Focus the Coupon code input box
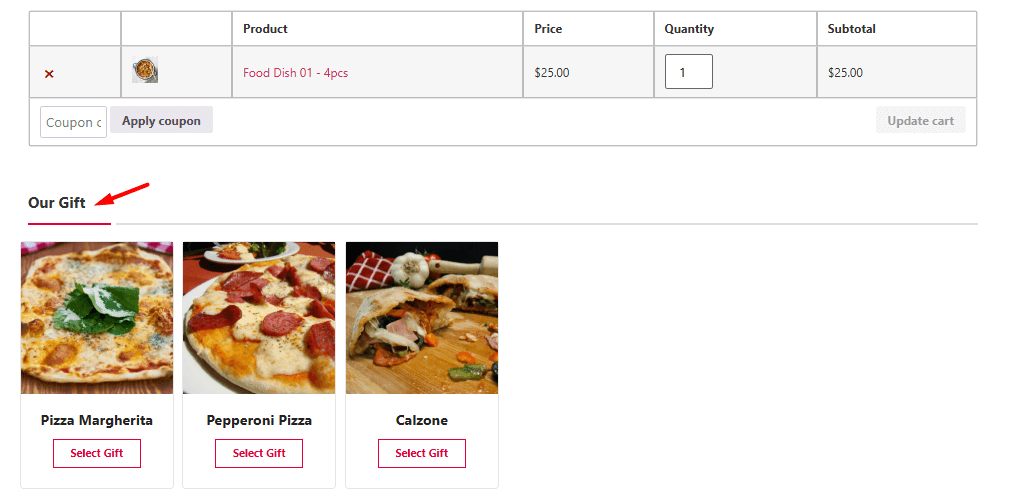The image size is (1011, 502). coord(74,122)
